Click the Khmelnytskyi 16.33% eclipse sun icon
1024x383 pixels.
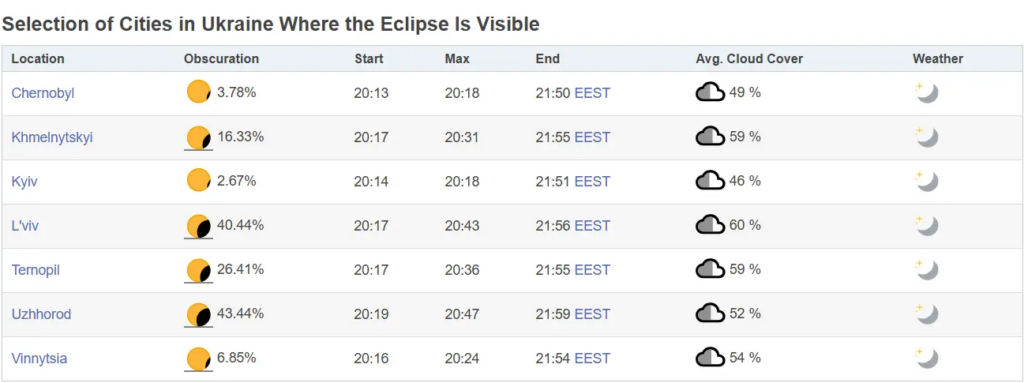pyautogui.click(x=199, y=138)
